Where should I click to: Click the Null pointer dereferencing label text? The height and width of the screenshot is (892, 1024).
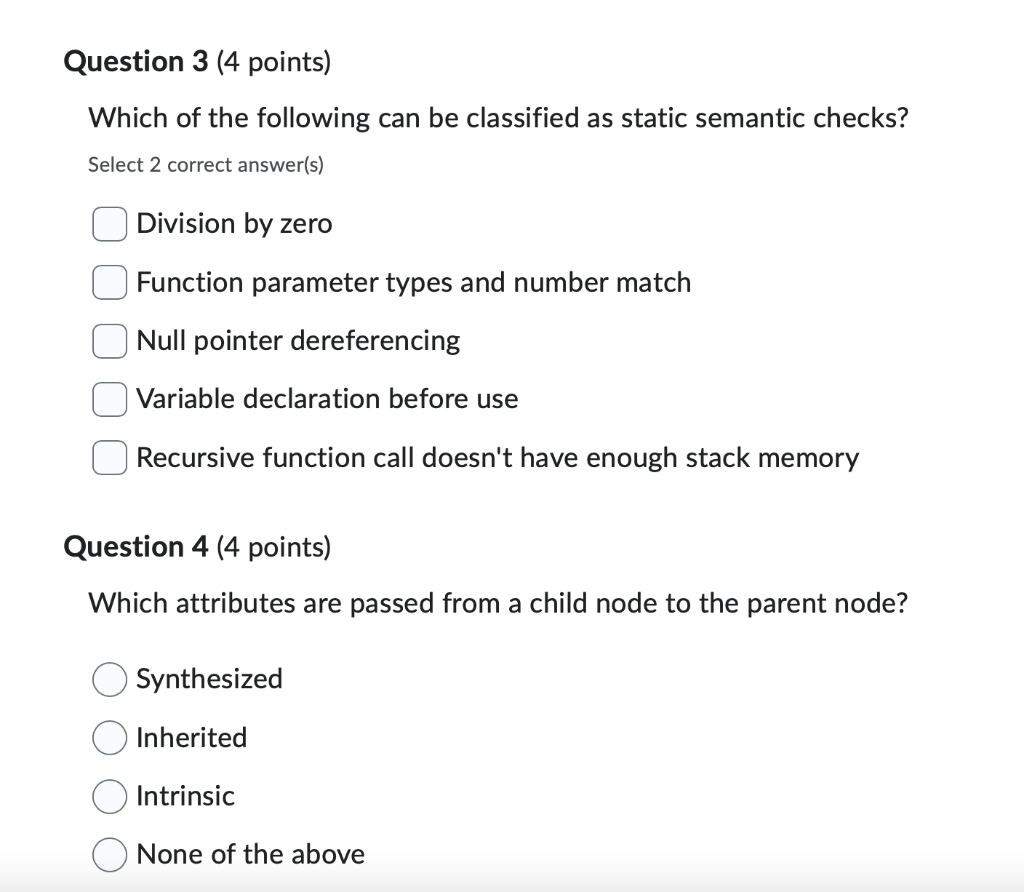298,341
